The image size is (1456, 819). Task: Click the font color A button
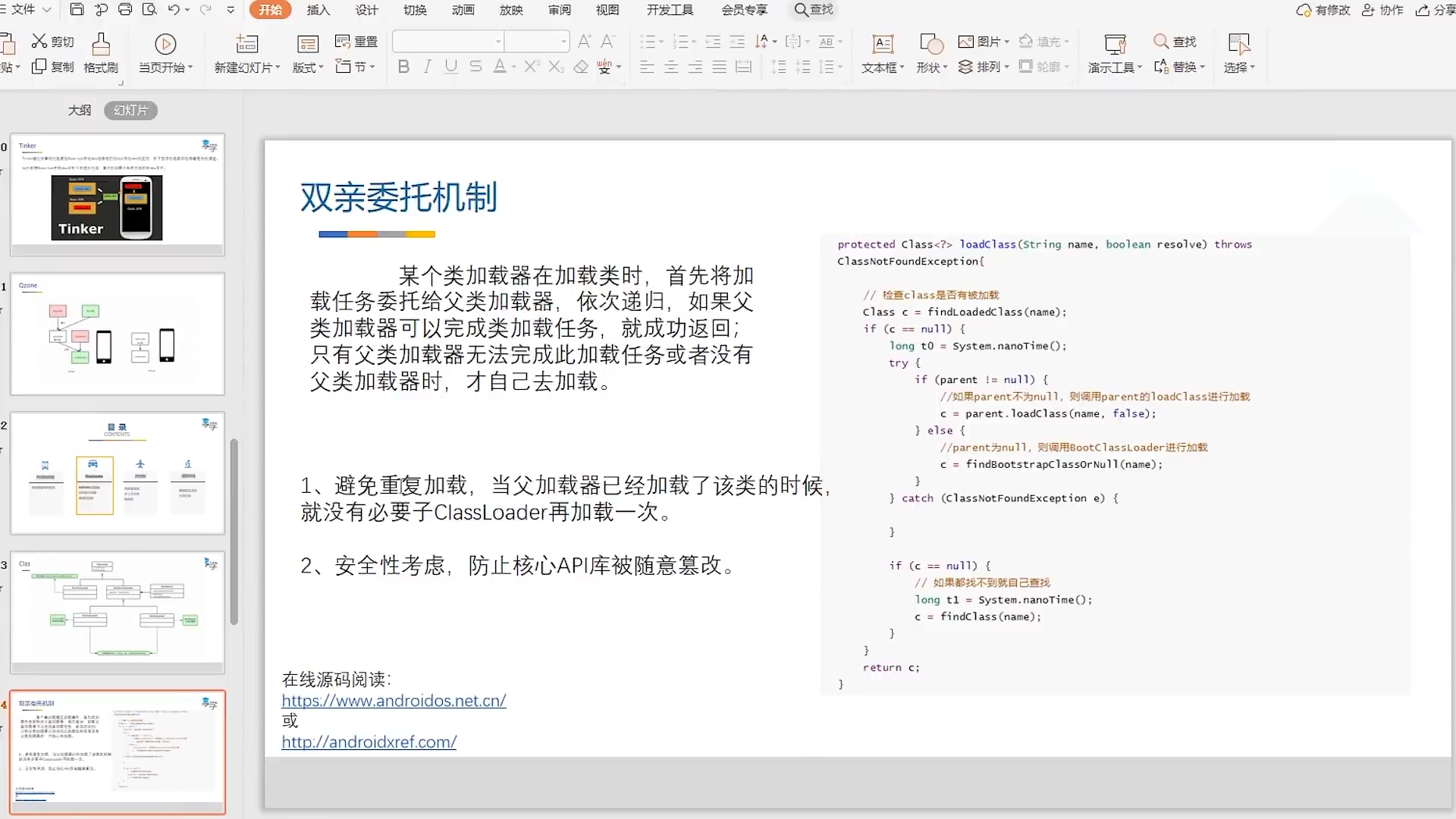pyautogui.click(x=500, y=67)
